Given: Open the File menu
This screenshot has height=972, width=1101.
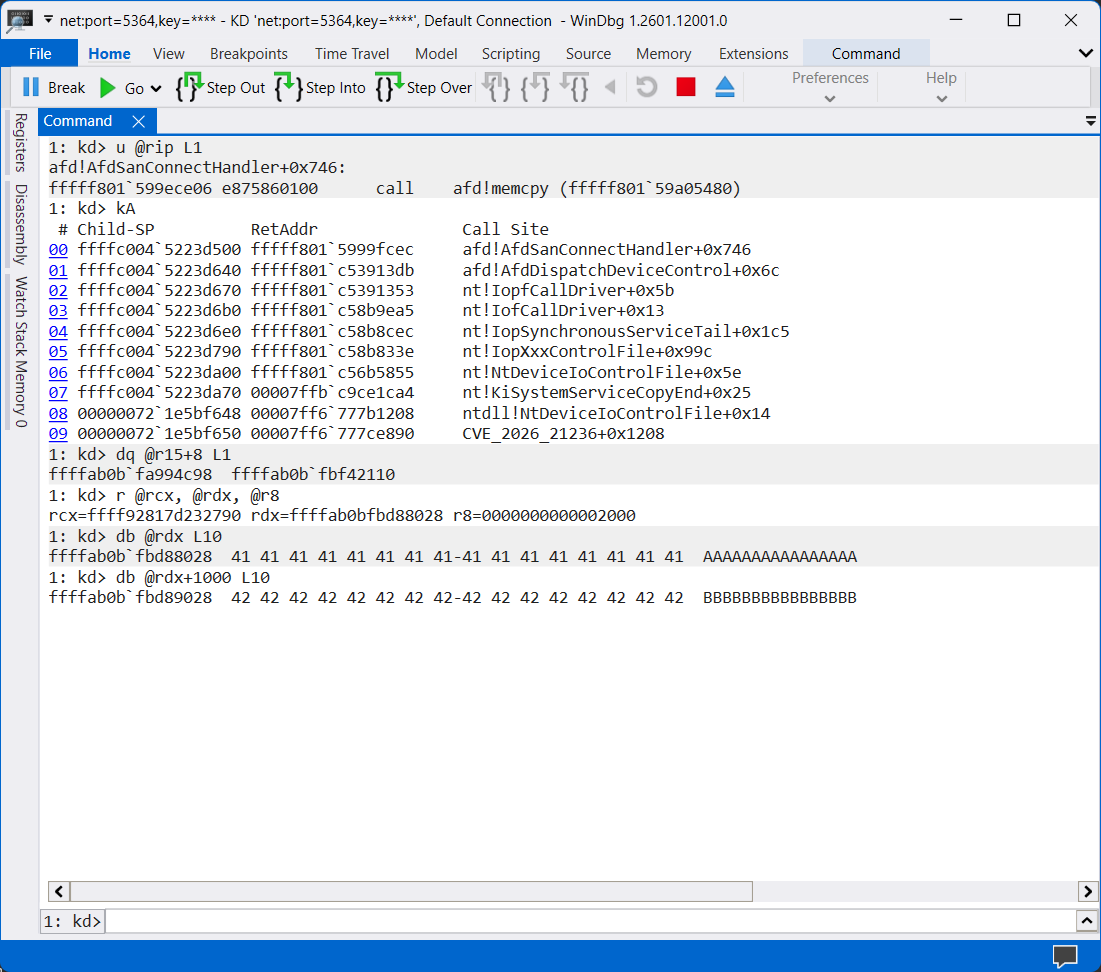Looking at the screenshot, I should pyautogui.click(x=39, y=53).
